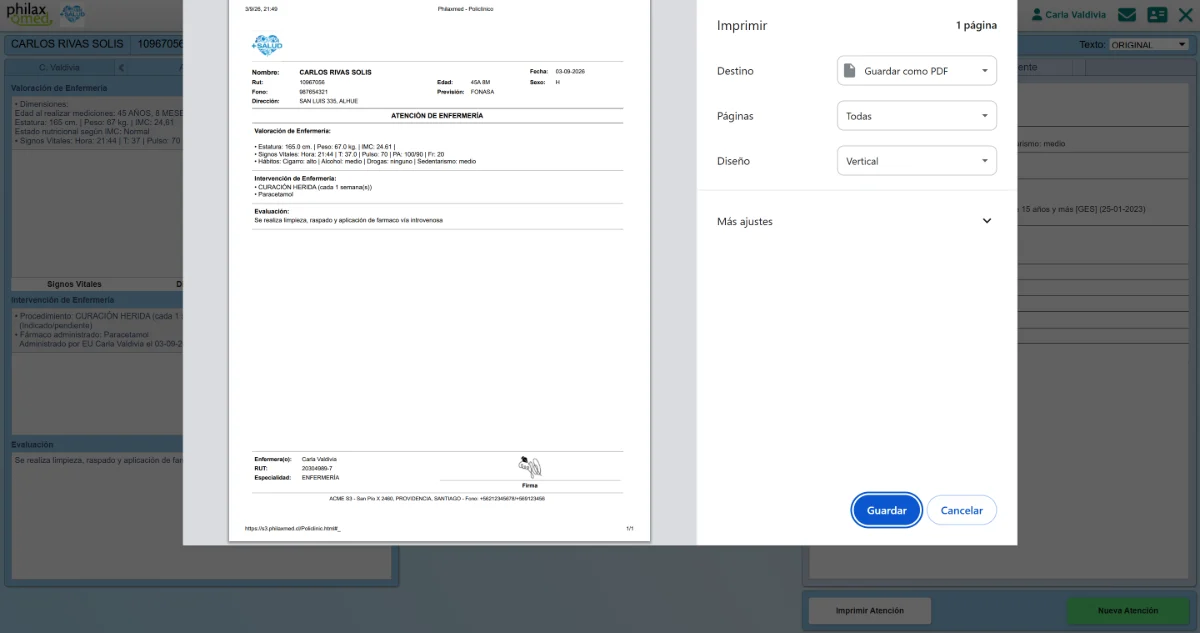Expand the 'Más ajustes' section
The width and height of the screenshot is (1200, 633).
click(x=856, y=221)
